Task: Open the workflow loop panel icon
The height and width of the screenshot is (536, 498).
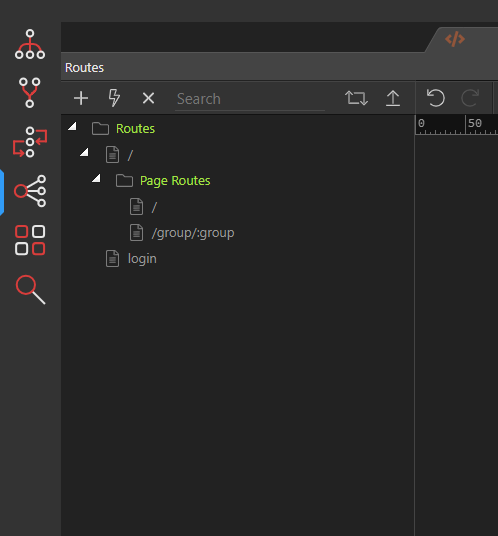Action: [x=30, y=142]
